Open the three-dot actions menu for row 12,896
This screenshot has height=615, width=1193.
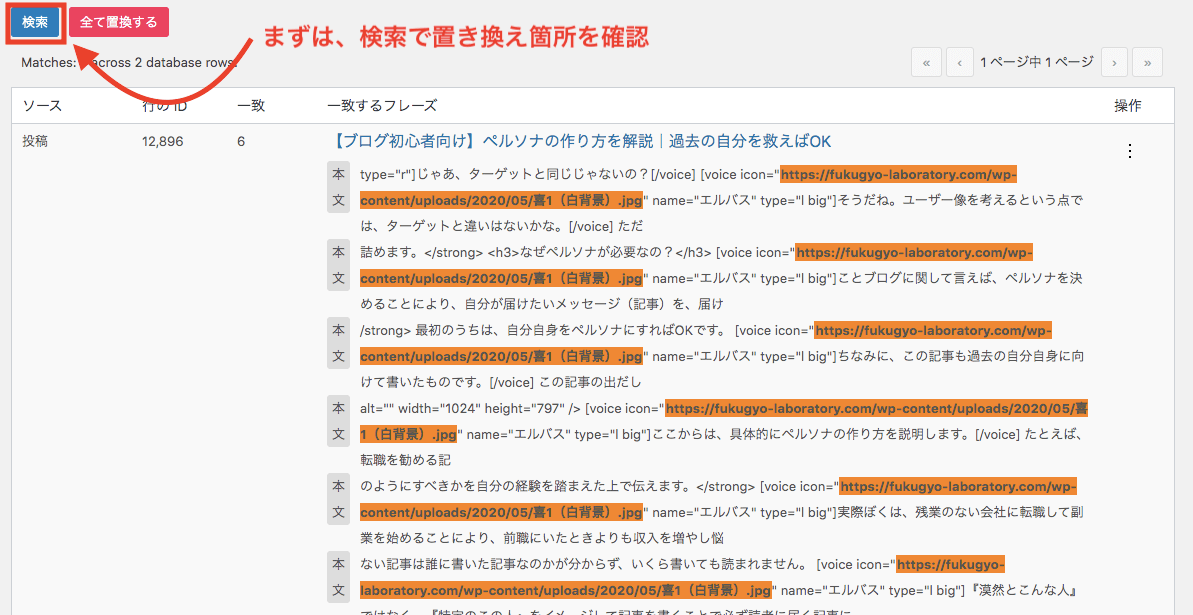[x=1130, y=151]
